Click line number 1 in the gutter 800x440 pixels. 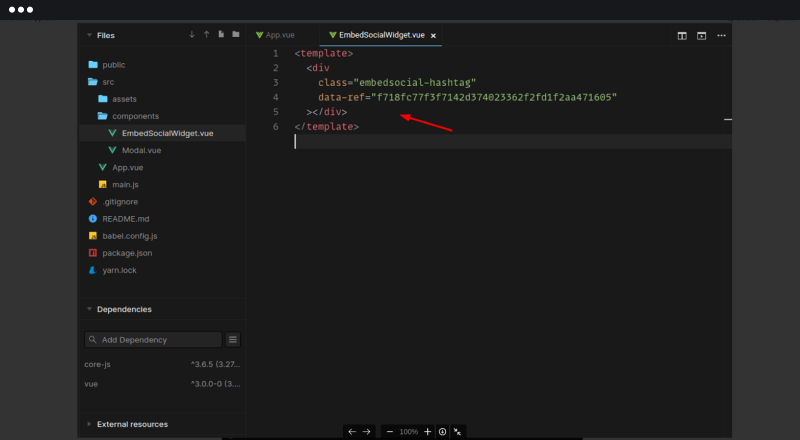[276, 53]
